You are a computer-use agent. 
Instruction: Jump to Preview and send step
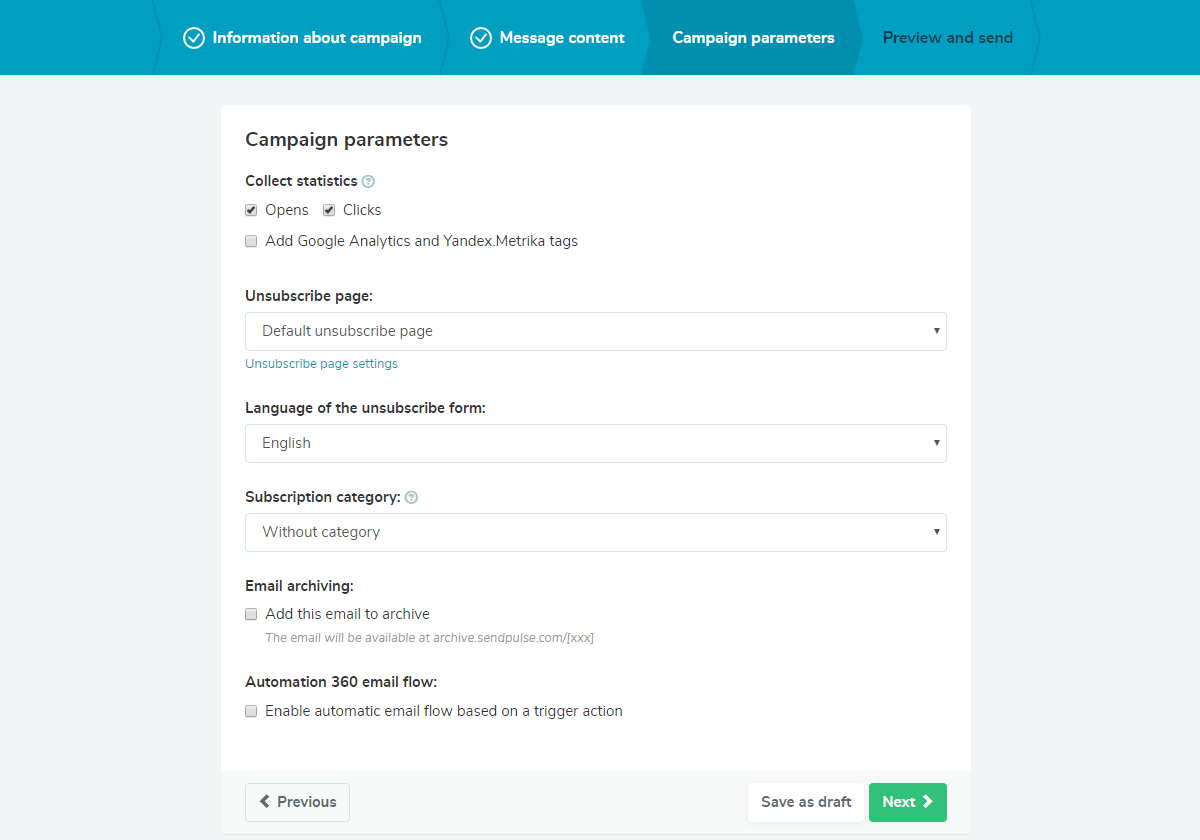[947, 38]
